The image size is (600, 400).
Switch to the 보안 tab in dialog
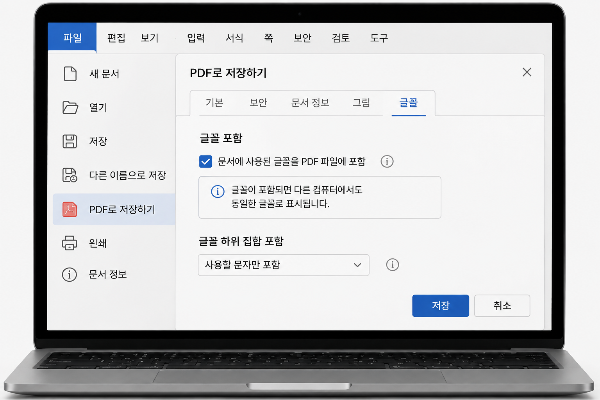click(258, 103)
